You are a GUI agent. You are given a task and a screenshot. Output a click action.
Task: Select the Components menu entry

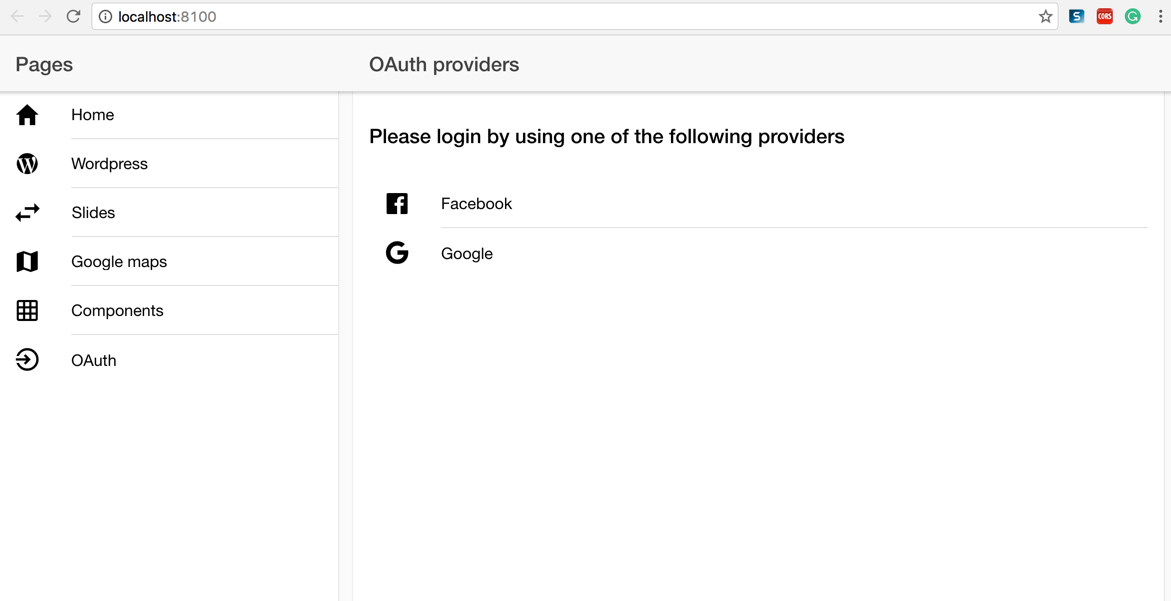169,311
